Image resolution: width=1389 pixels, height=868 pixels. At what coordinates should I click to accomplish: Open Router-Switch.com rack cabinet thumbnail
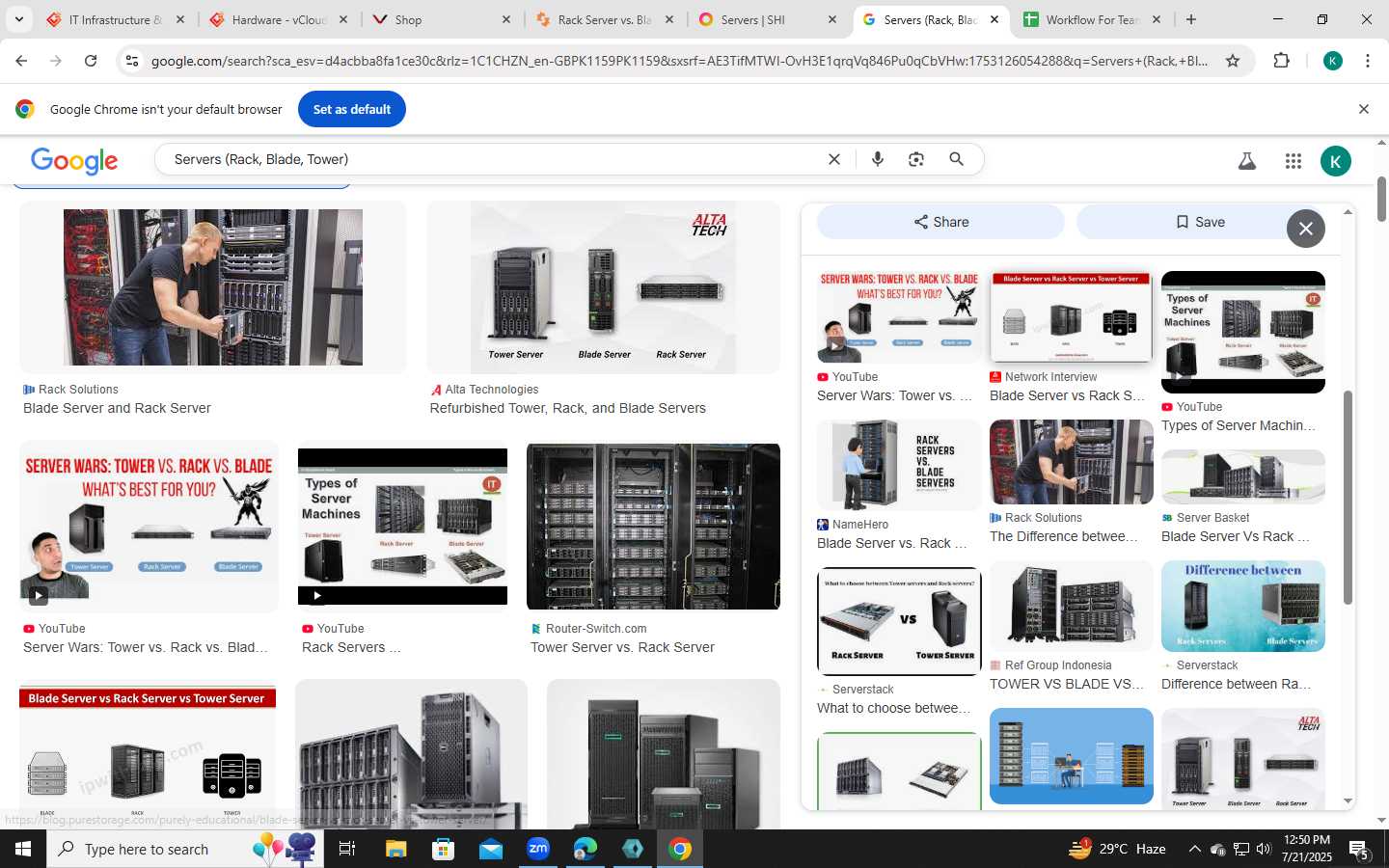[653, 527]
